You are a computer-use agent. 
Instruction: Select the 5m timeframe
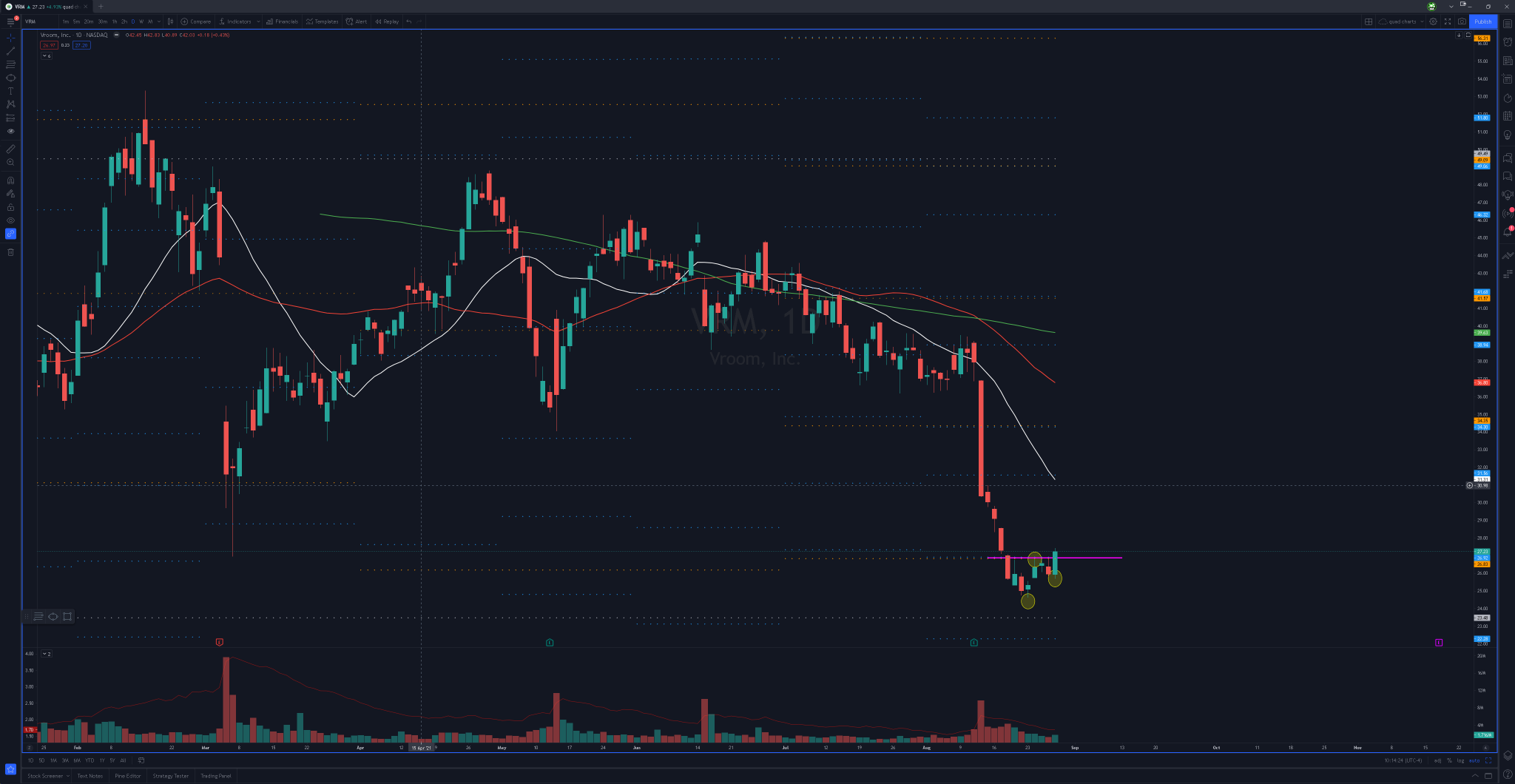(76, 21)
